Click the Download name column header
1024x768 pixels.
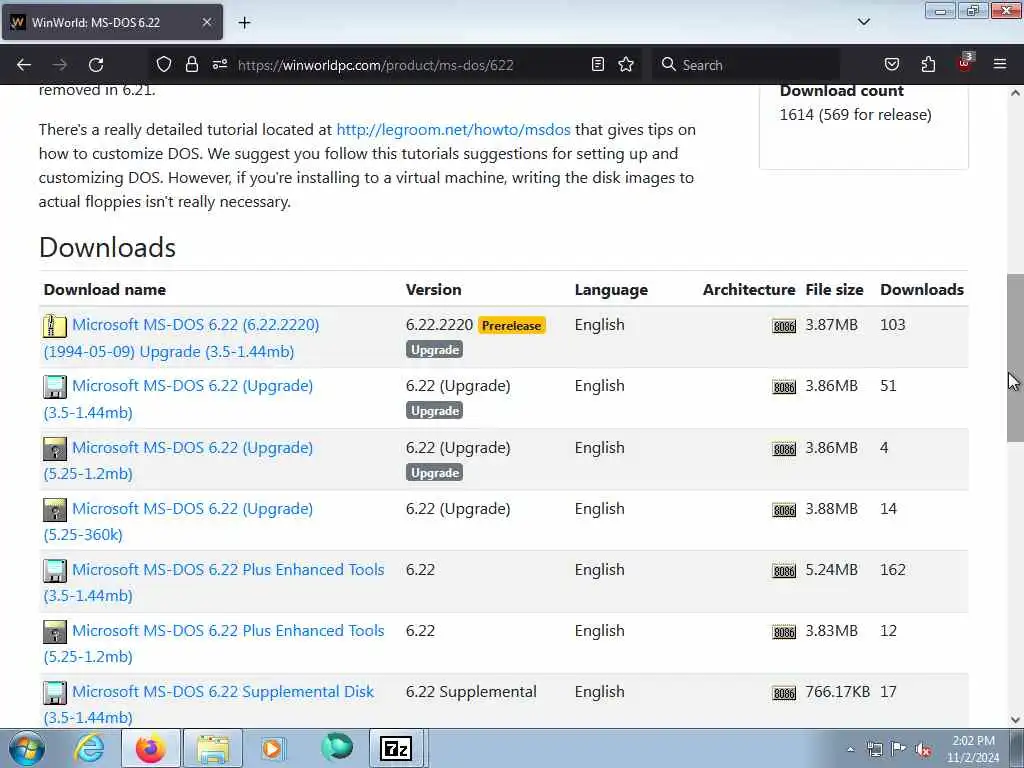coord(104,289)
